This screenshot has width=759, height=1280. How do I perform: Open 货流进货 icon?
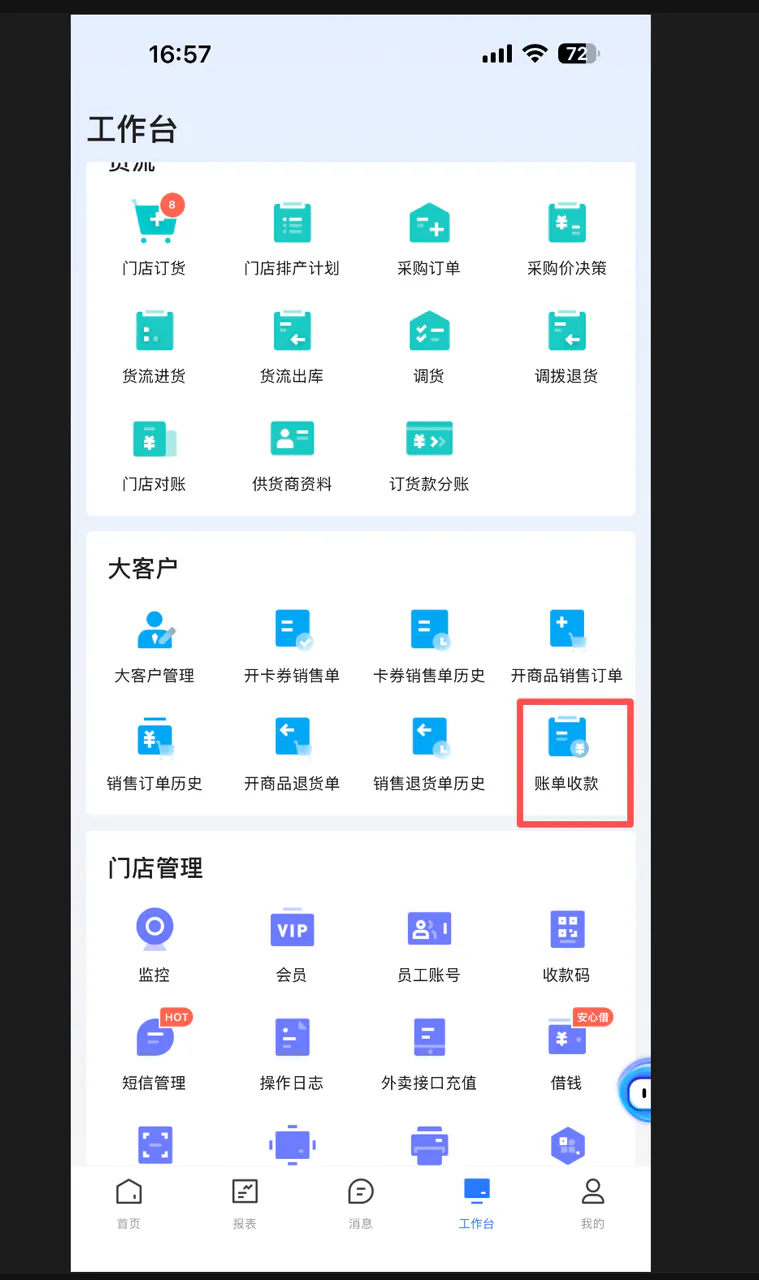coord(154,330)
